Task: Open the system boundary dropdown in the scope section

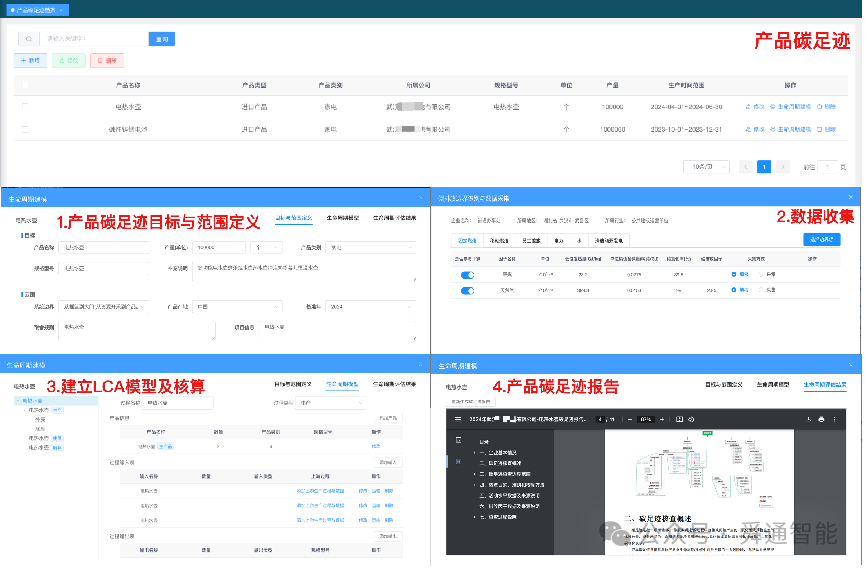Action: pos(104,307)
